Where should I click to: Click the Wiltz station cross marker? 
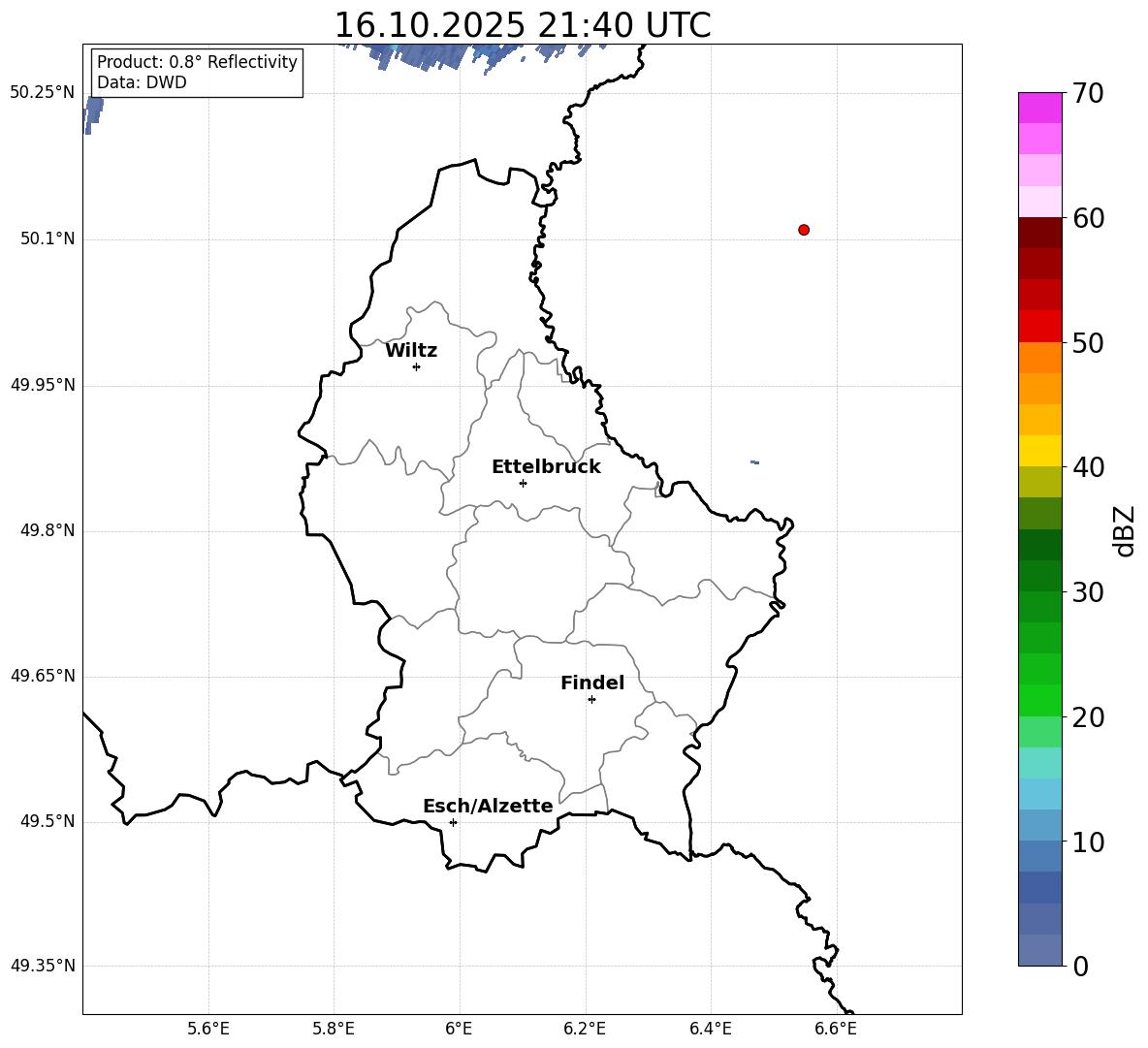(417, 366)
